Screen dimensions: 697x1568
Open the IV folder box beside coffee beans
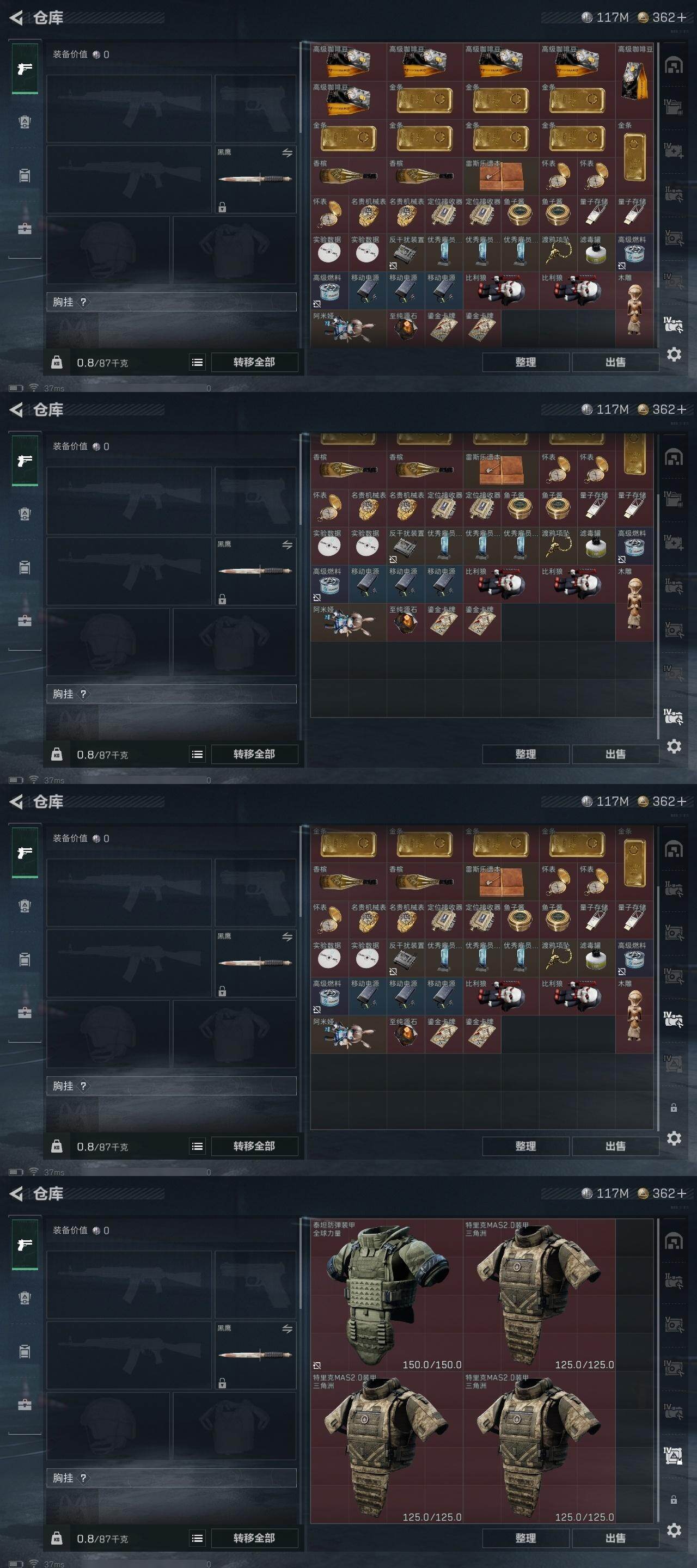(673, 108)
